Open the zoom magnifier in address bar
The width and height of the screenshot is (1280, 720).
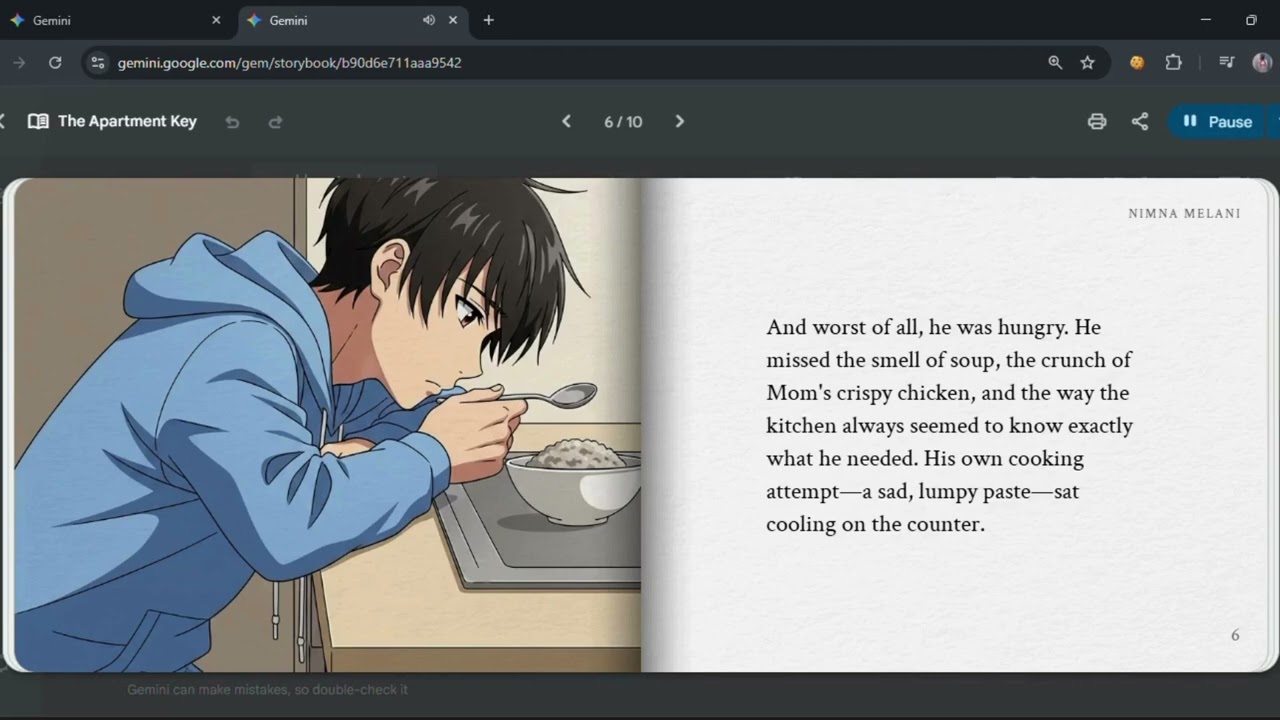click(1055, 62)
